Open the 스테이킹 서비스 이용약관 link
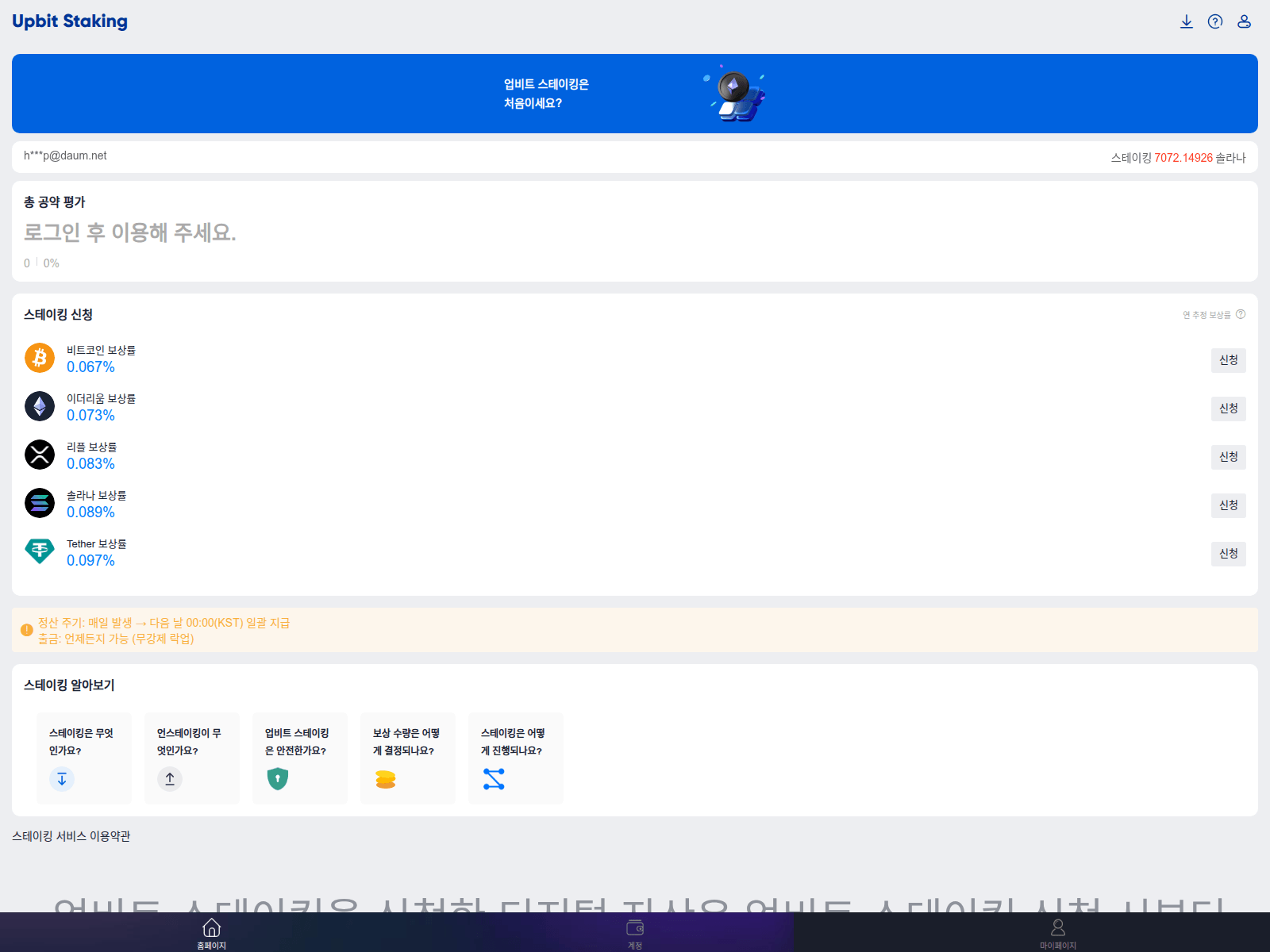This screenshot has height=952, width=1270. (71, 836)
